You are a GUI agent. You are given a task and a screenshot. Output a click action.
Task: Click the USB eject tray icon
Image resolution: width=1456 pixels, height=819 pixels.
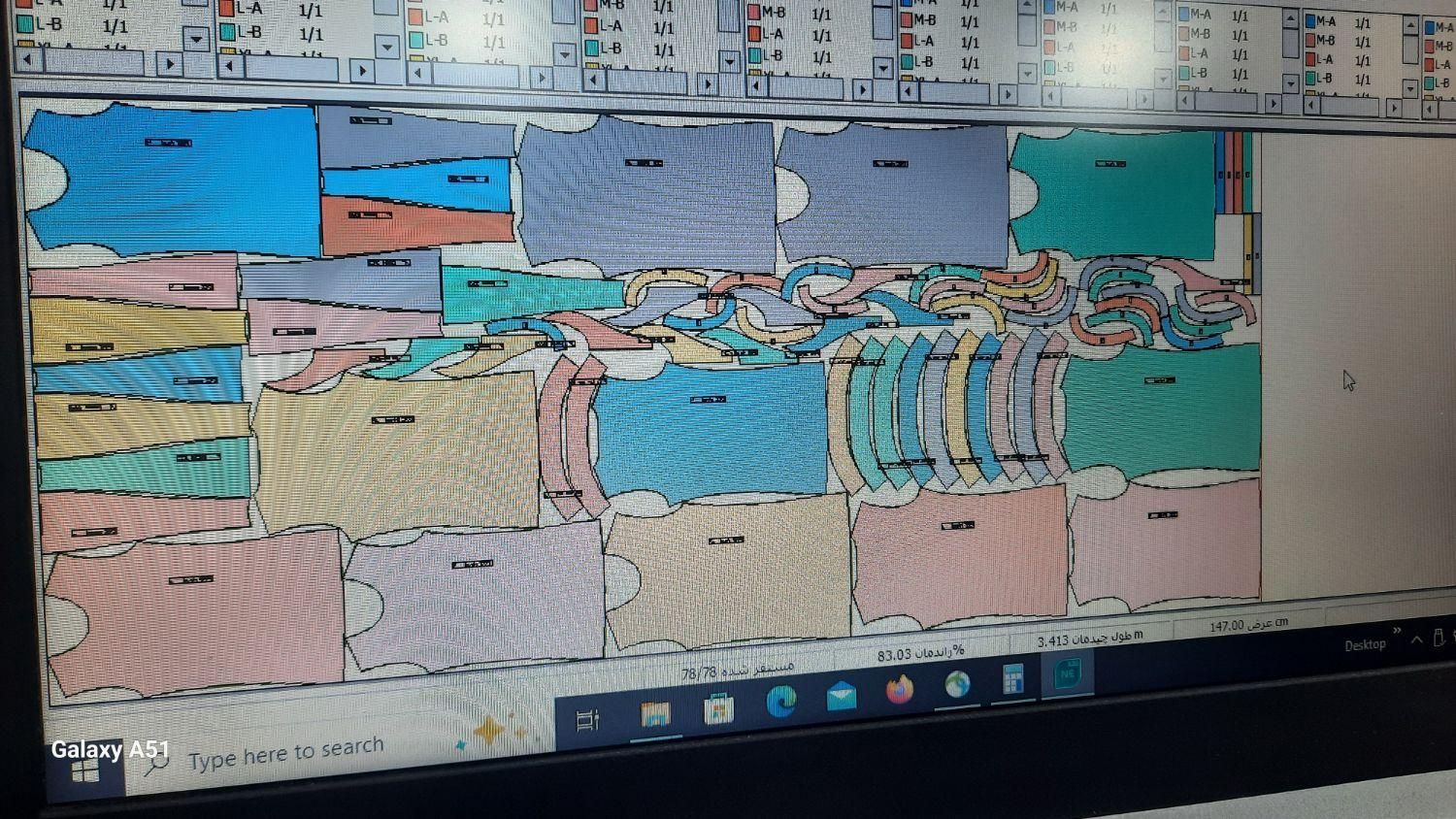tap(1439, 637)
